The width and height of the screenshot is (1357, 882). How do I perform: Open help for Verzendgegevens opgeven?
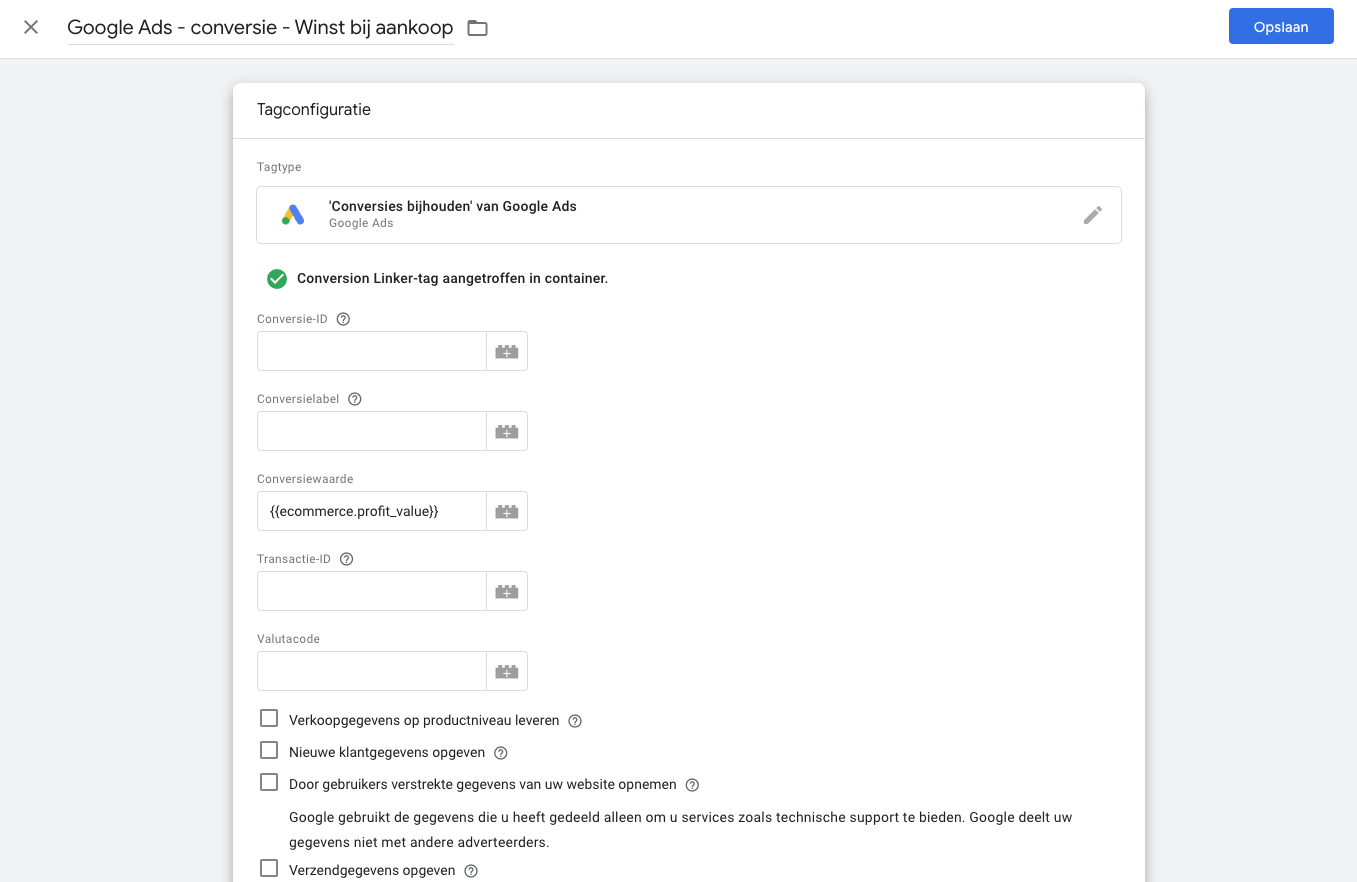(x=471, y=871)
